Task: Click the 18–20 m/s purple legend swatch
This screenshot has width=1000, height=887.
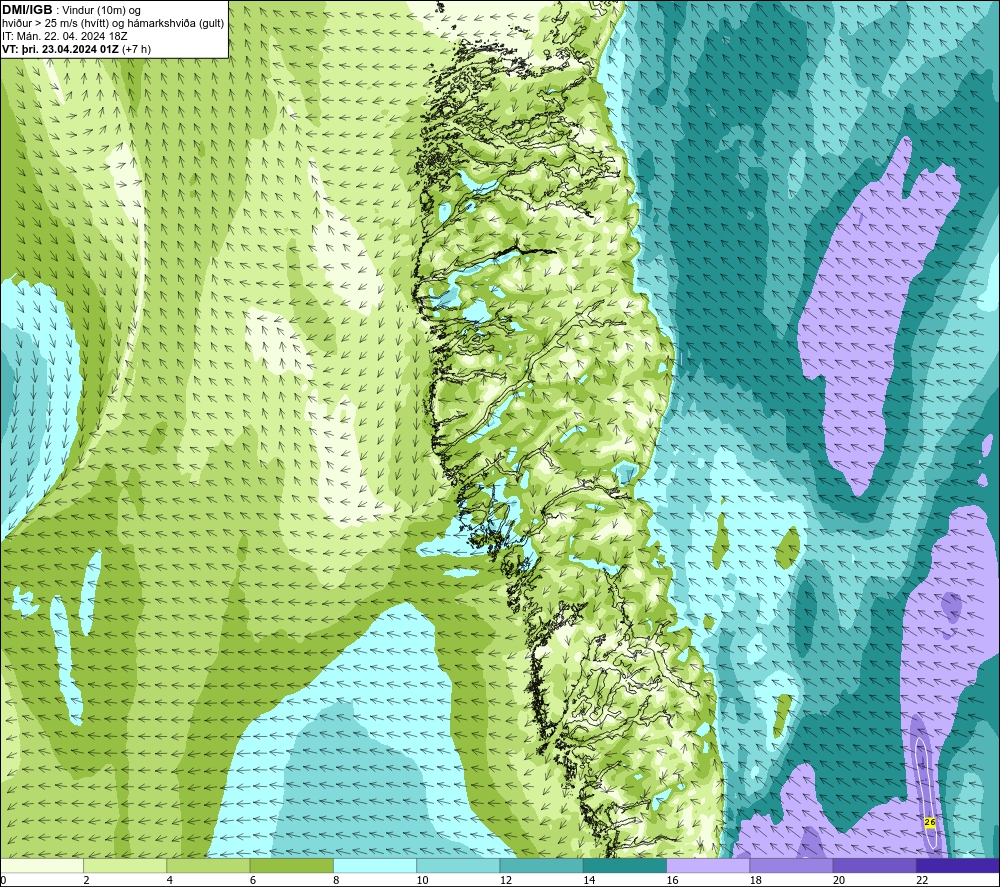Action: coord(791,865)
